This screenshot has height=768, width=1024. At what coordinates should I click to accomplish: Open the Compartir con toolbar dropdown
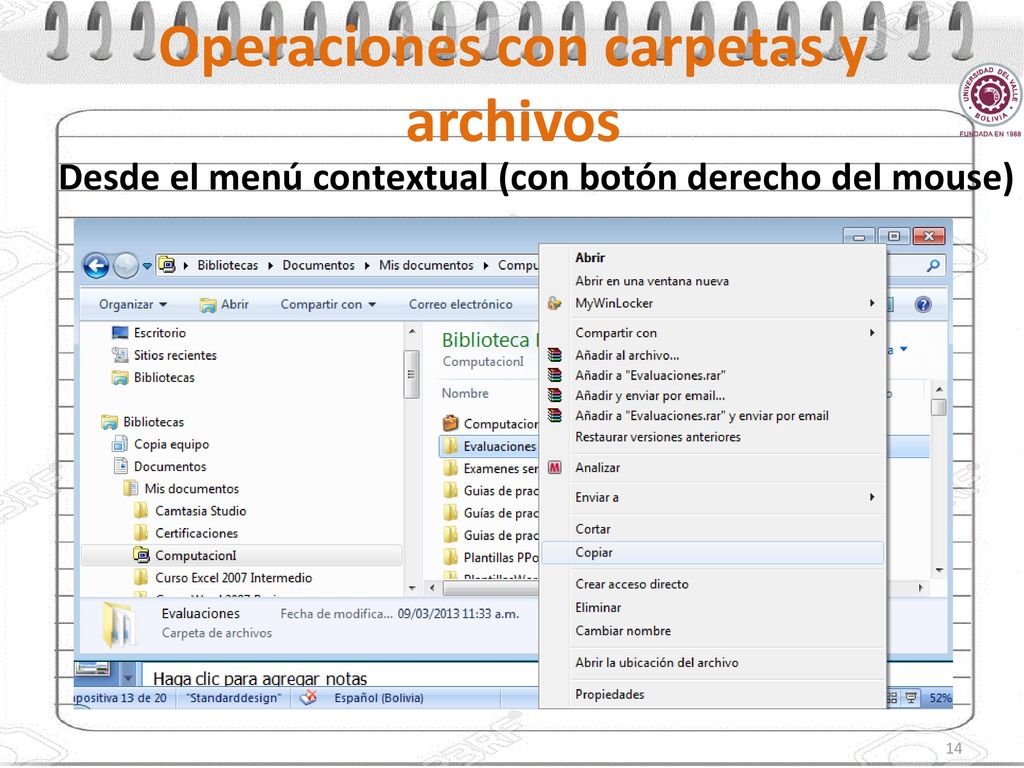click(x=328, y=304)
